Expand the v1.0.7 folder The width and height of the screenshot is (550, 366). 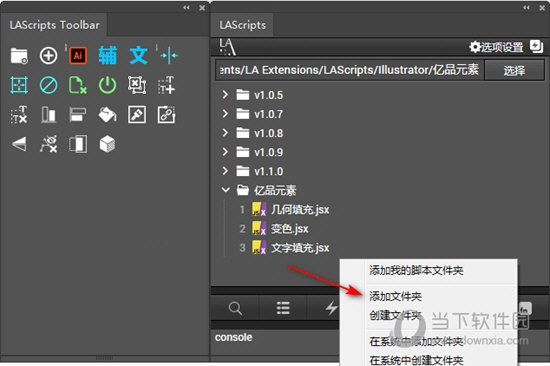225,114
